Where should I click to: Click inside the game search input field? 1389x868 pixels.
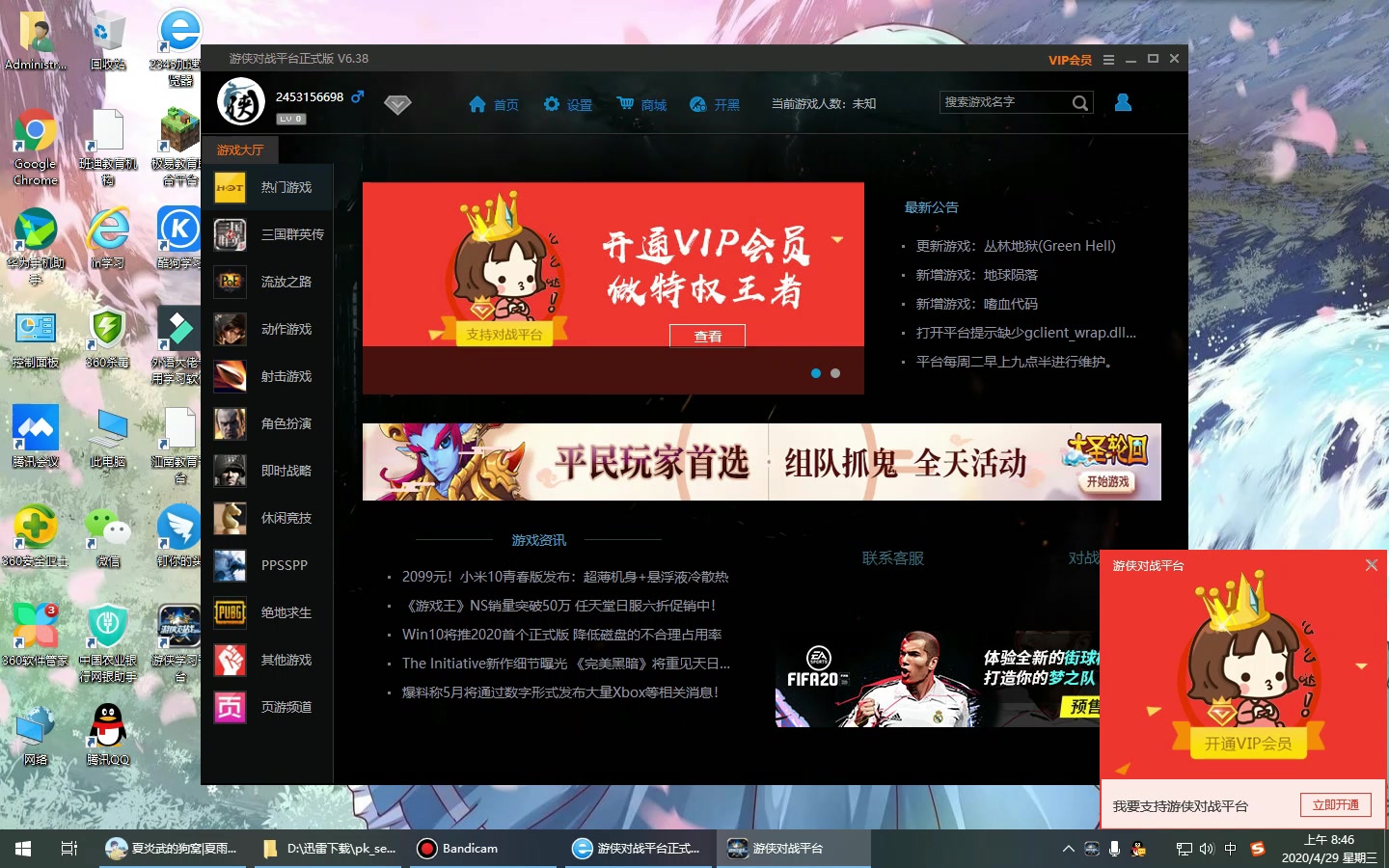click(1003, 101)
